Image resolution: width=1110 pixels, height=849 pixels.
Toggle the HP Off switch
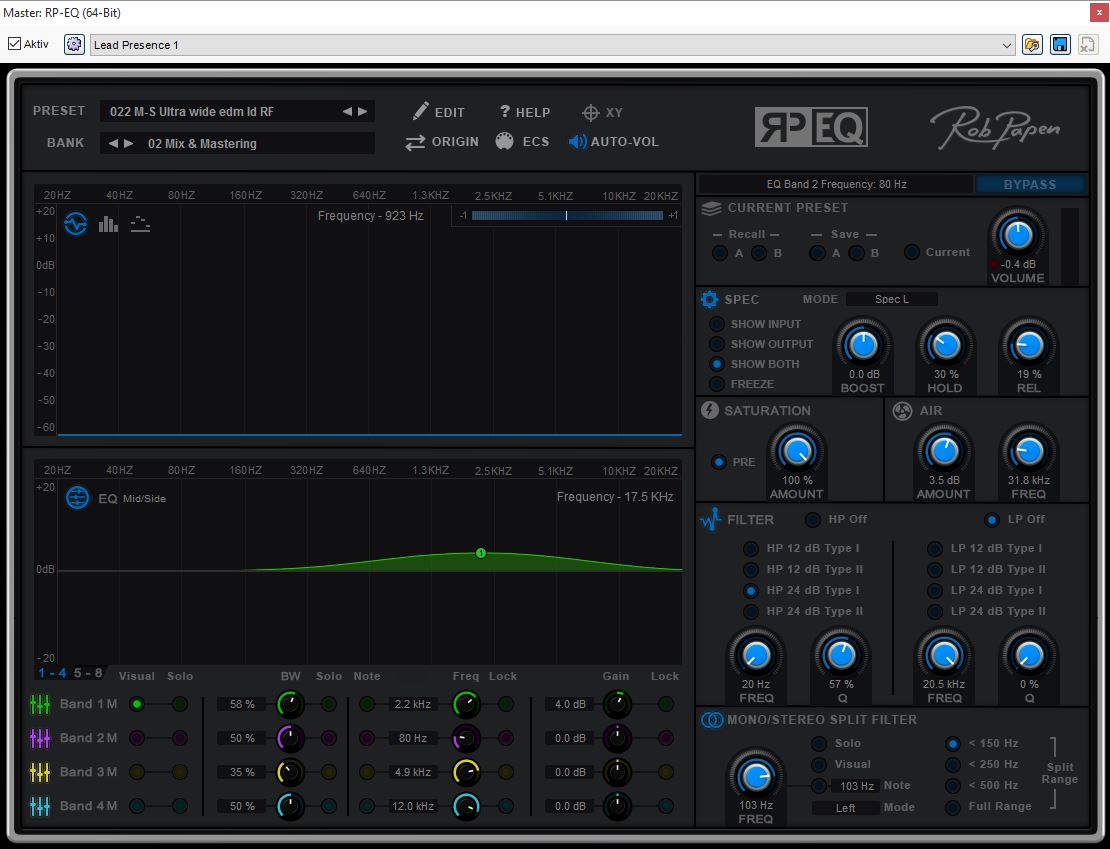tap(813, 520)
